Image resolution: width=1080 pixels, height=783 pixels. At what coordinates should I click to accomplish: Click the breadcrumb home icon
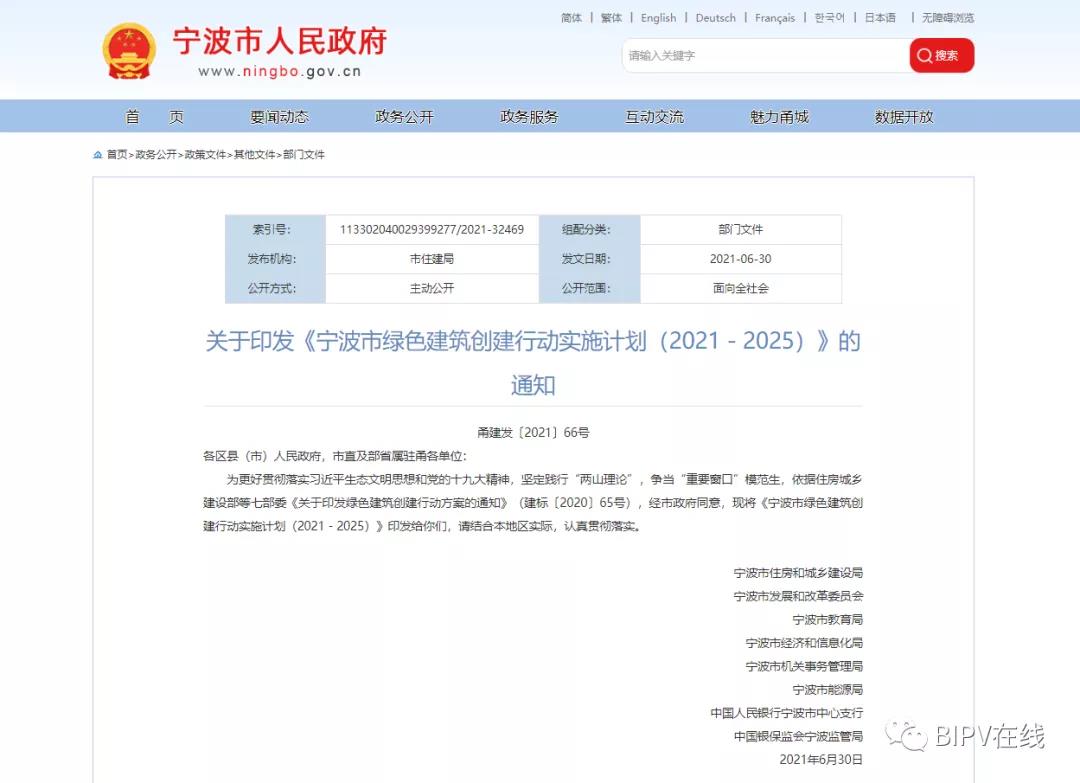(x=98, y=155)
